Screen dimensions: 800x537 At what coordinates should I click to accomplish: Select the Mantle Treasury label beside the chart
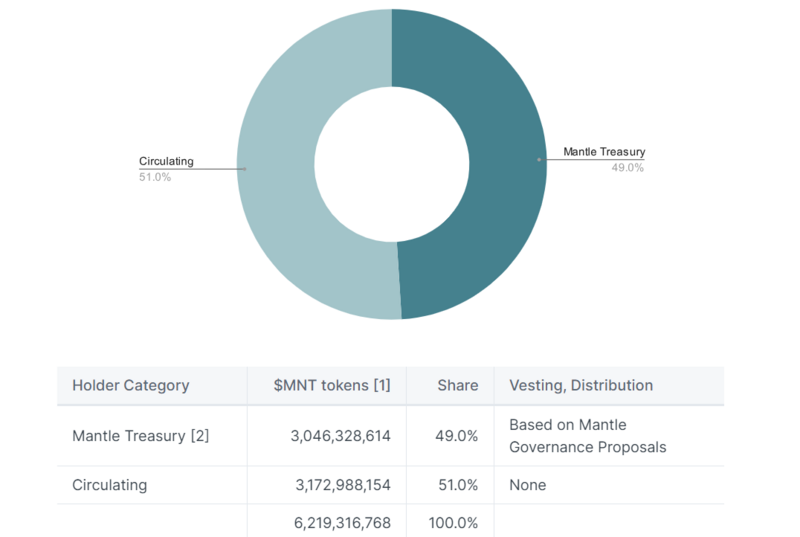click(603, 152)
